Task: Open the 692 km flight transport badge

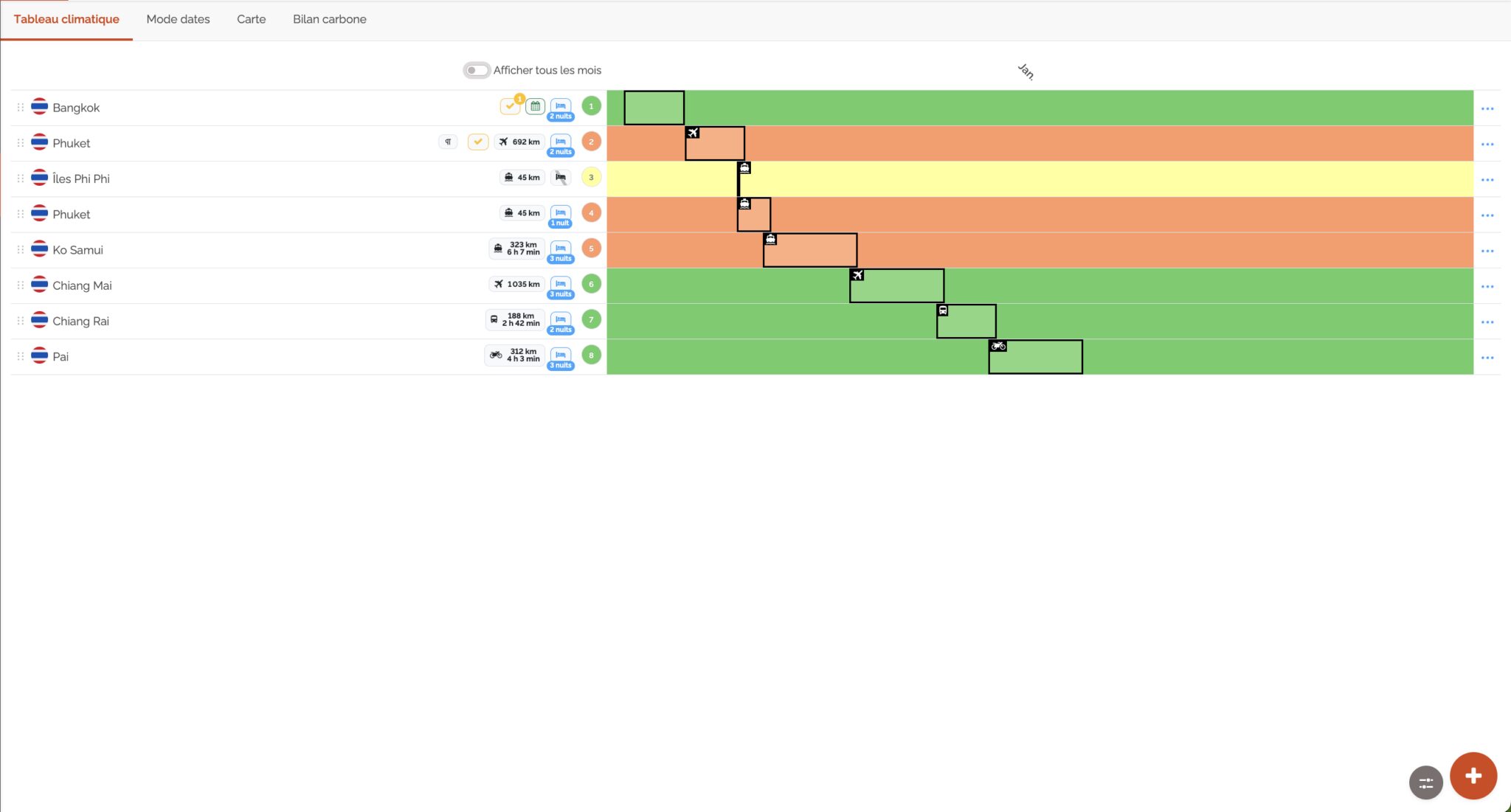Action: [519, 142]
